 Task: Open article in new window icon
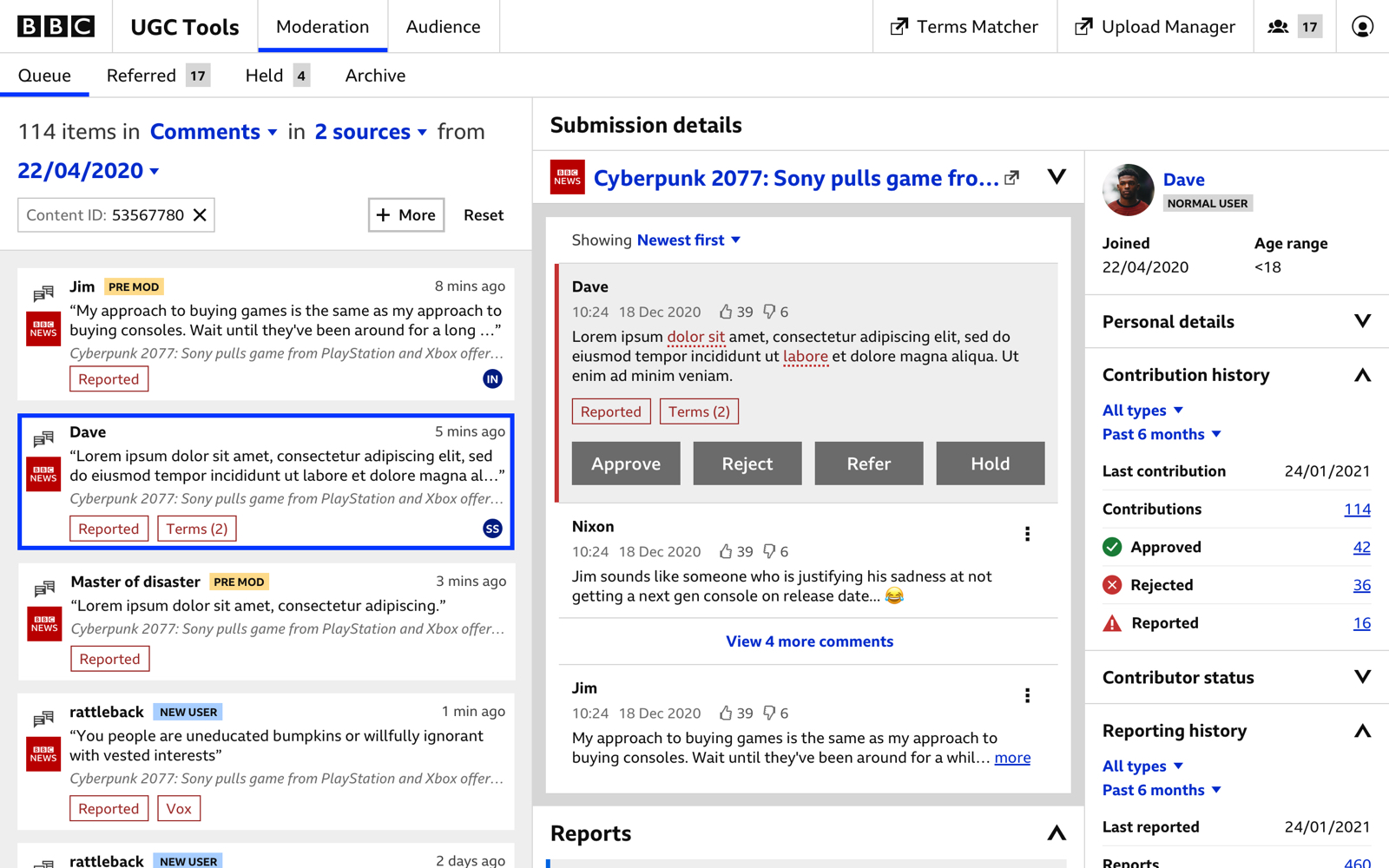(x=1012, y=178)
